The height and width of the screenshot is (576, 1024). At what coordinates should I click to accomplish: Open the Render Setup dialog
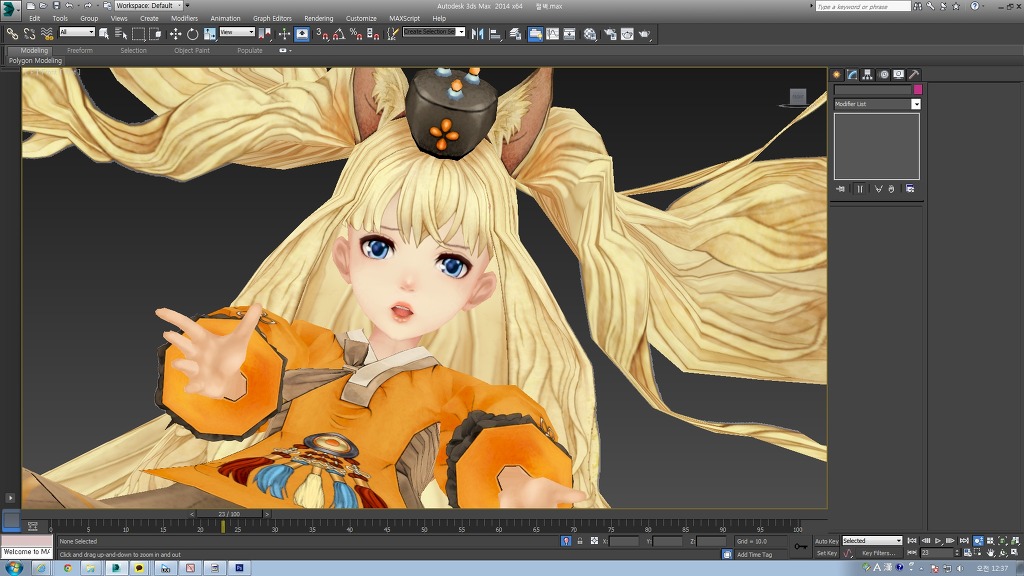[x=610, y=33]
